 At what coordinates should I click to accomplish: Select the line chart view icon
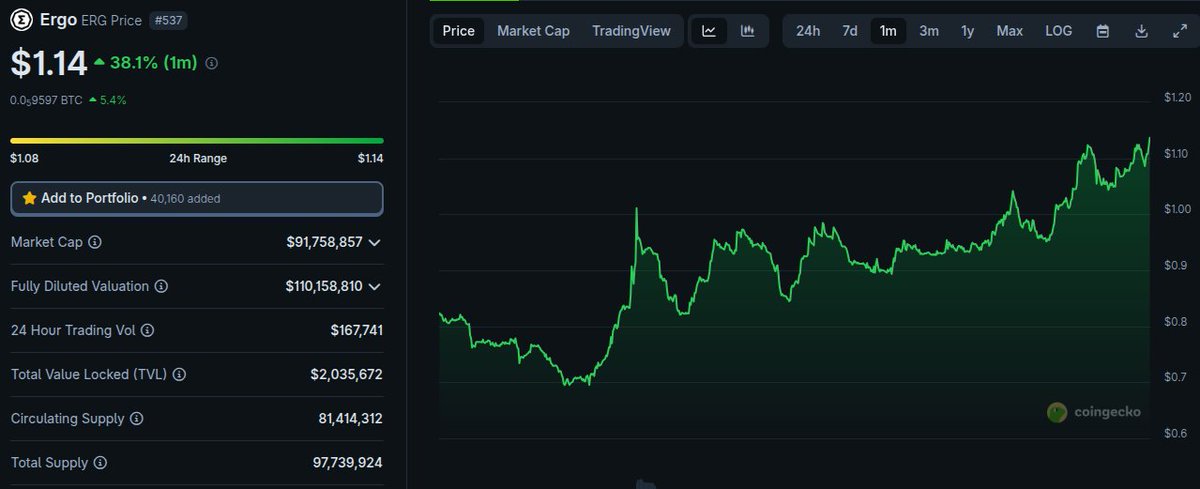tap(709, 31)
